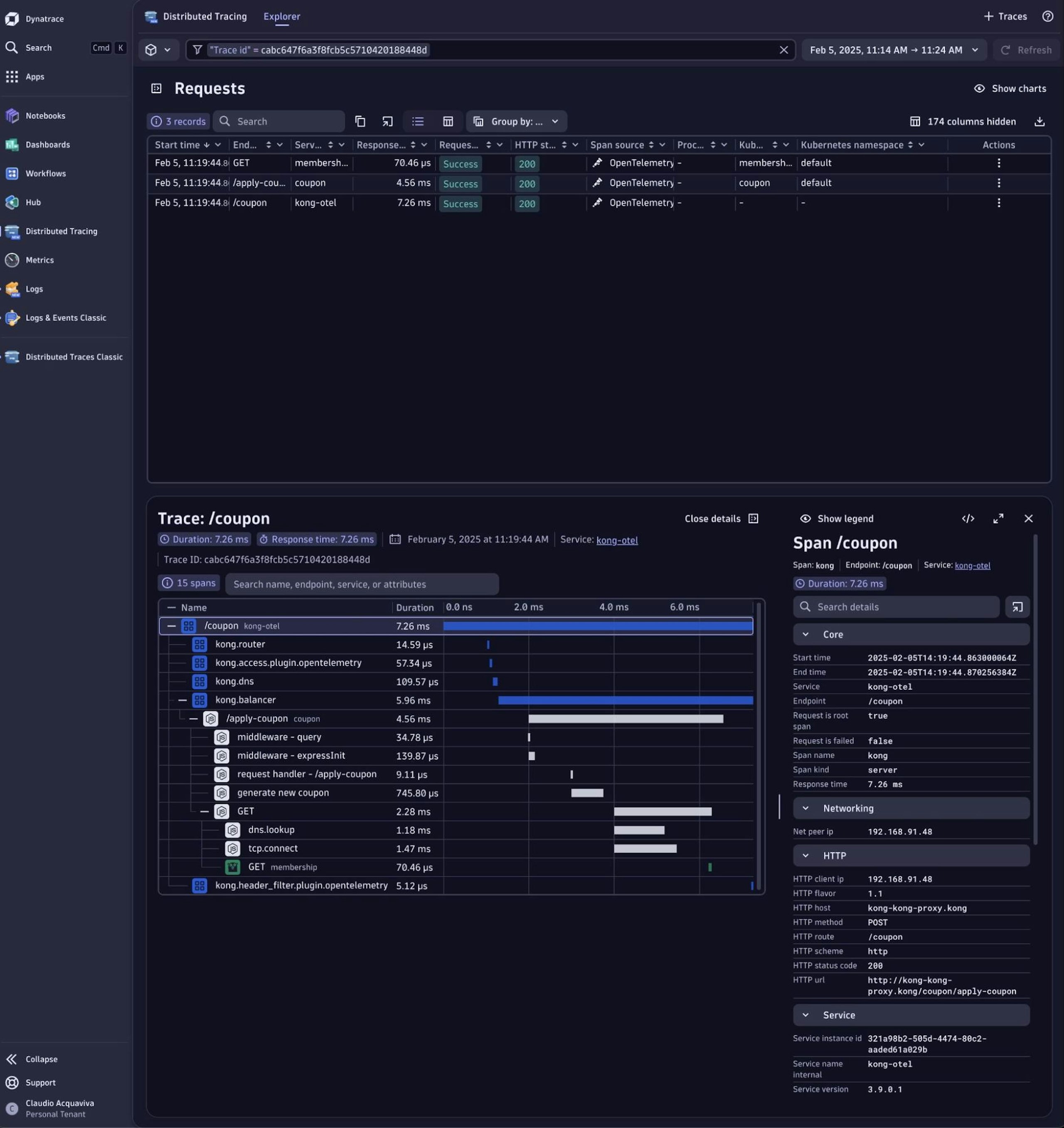Image resolution: width=1064 pixels, height=1128 pixels.
Task: Open the span source code view icon
Action: pyautogui.click(x=968, y=519)
